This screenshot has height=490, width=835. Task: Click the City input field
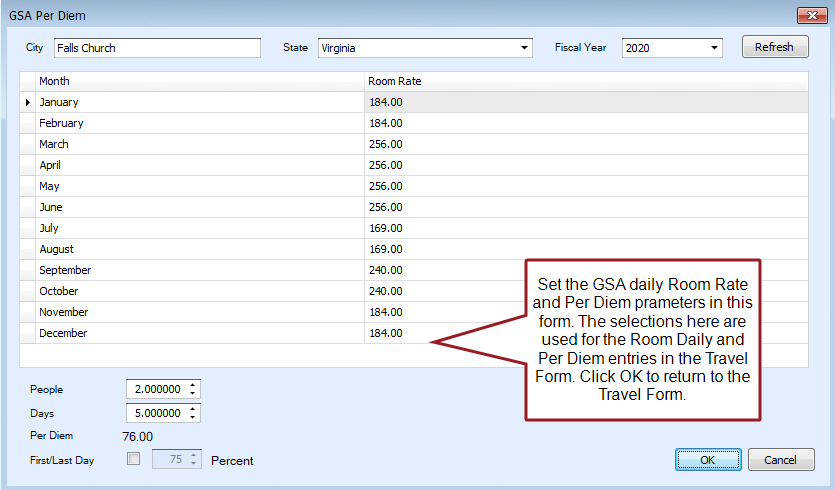point(157,48)
